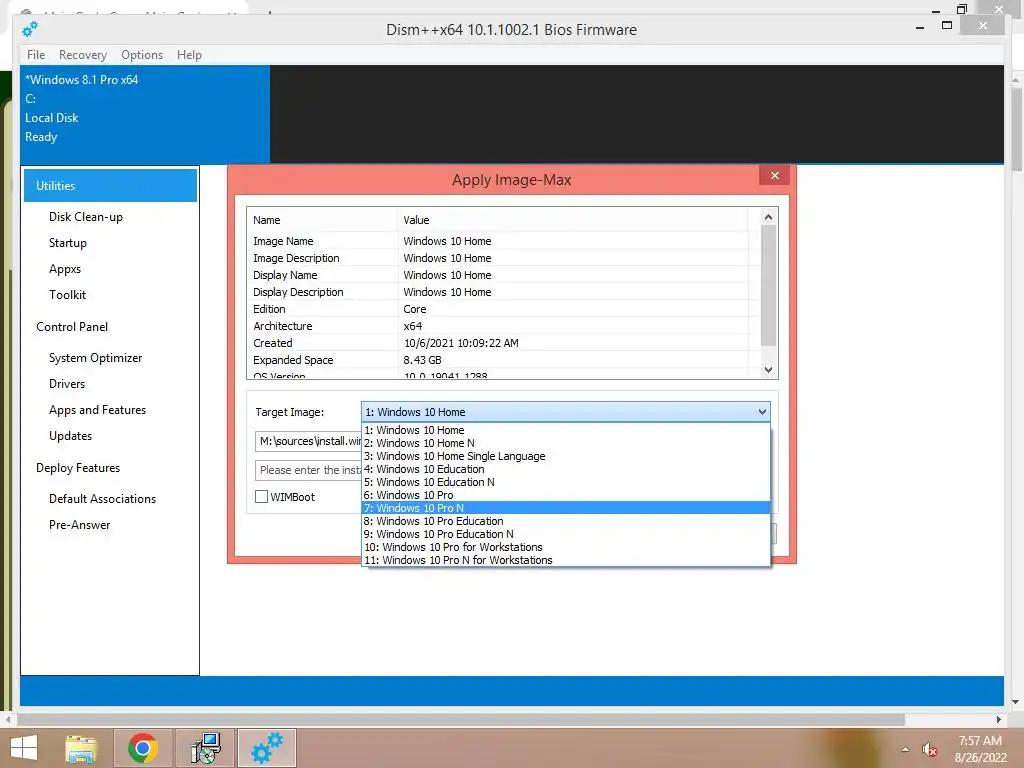Select Utilities sidebar header
The image size is (1024, 768).
(x=110, y=185)
